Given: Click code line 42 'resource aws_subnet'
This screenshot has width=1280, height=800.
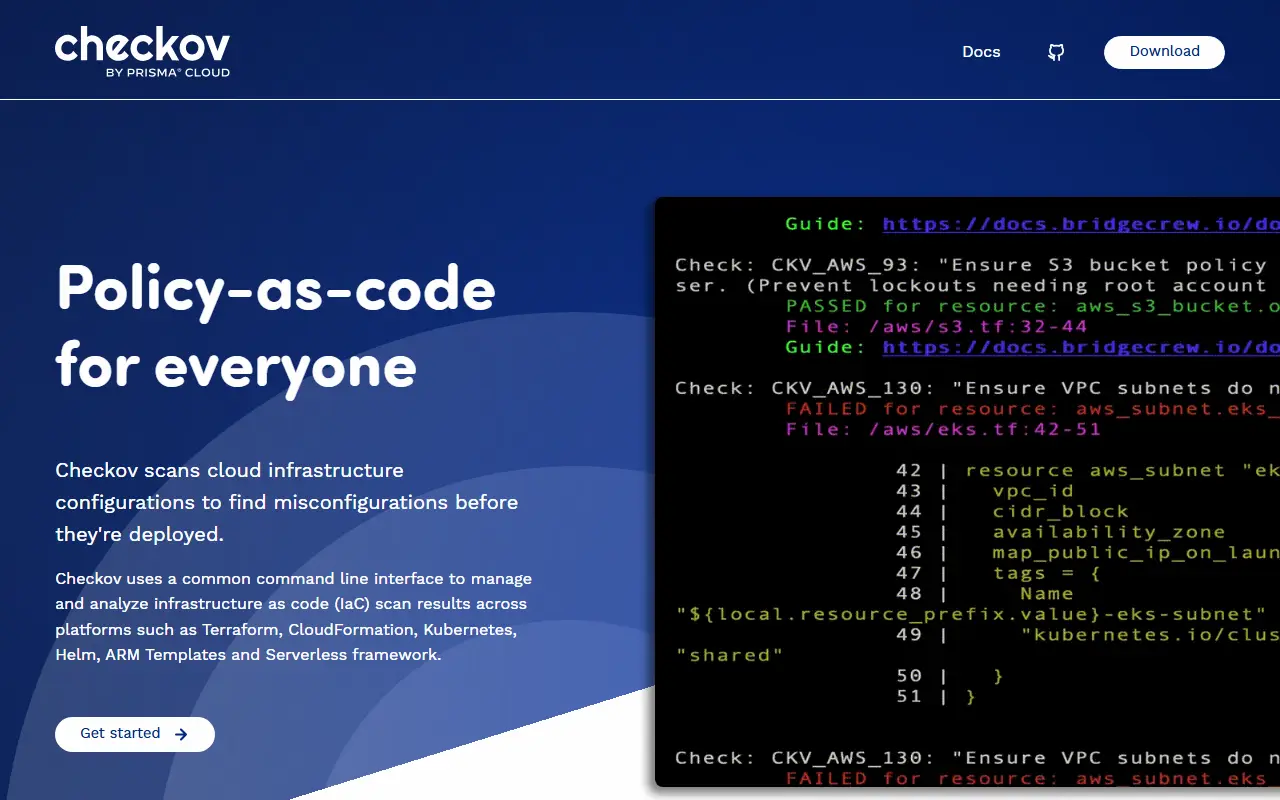Looking at the screenshot, I should (1088, 470).
